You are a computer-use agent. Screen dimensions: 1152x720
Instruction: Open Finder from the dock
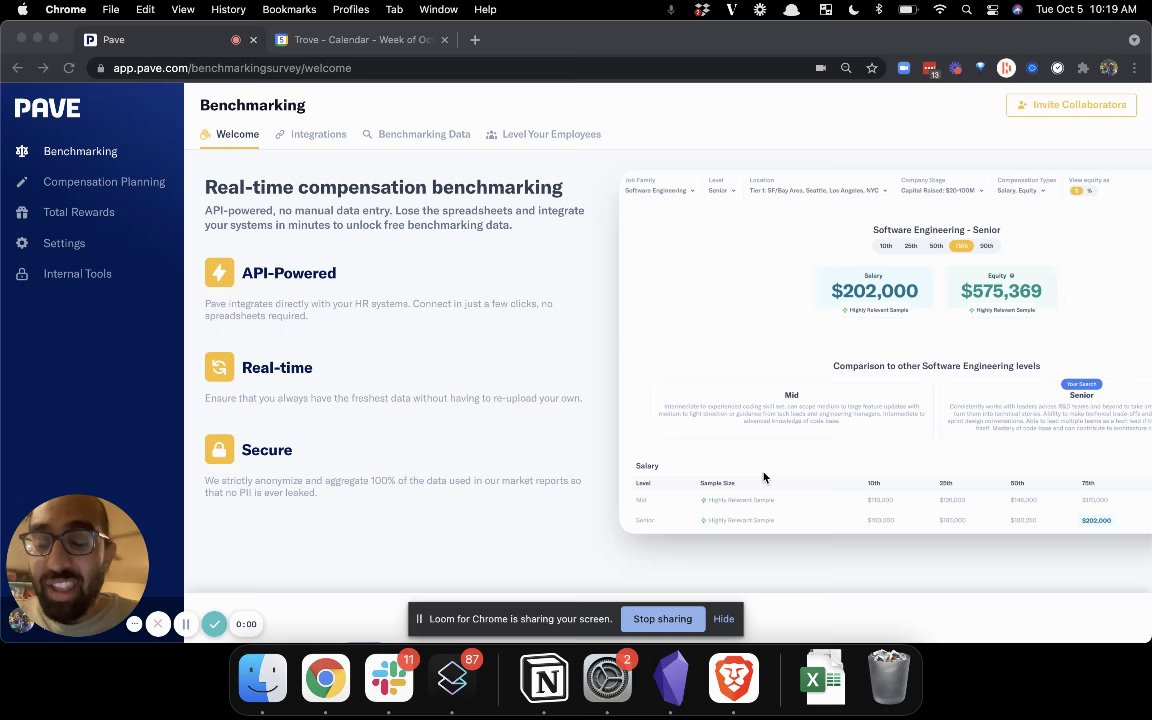click(262, 677)
